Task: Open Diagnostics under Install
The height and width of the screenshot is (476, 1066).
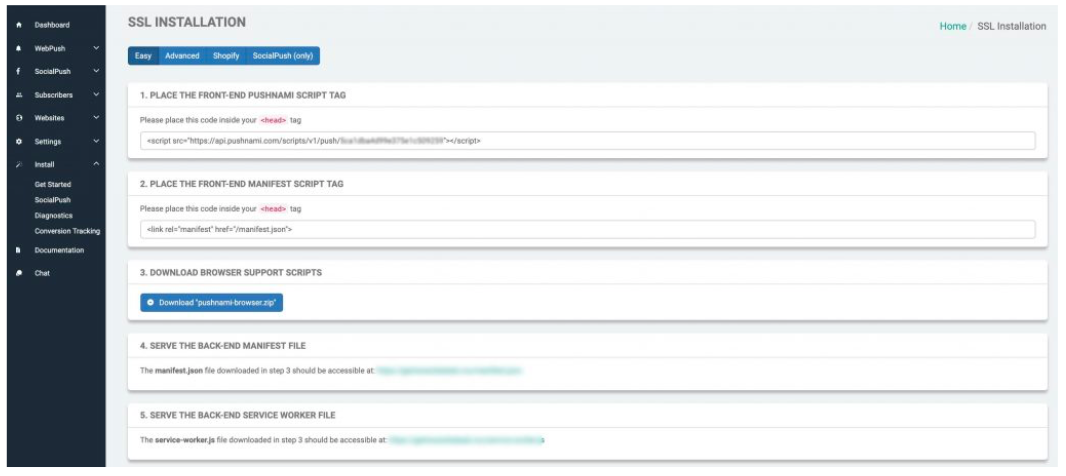Action: click(54, 216)
